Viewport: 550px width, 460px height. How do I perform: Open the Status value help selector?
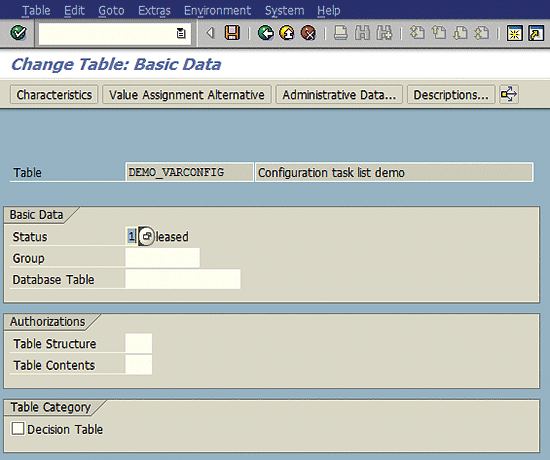point(146,236)
